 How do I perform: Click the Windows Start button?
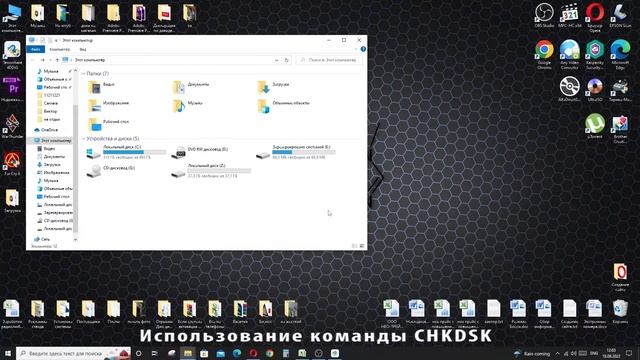(x=8, y=353)
